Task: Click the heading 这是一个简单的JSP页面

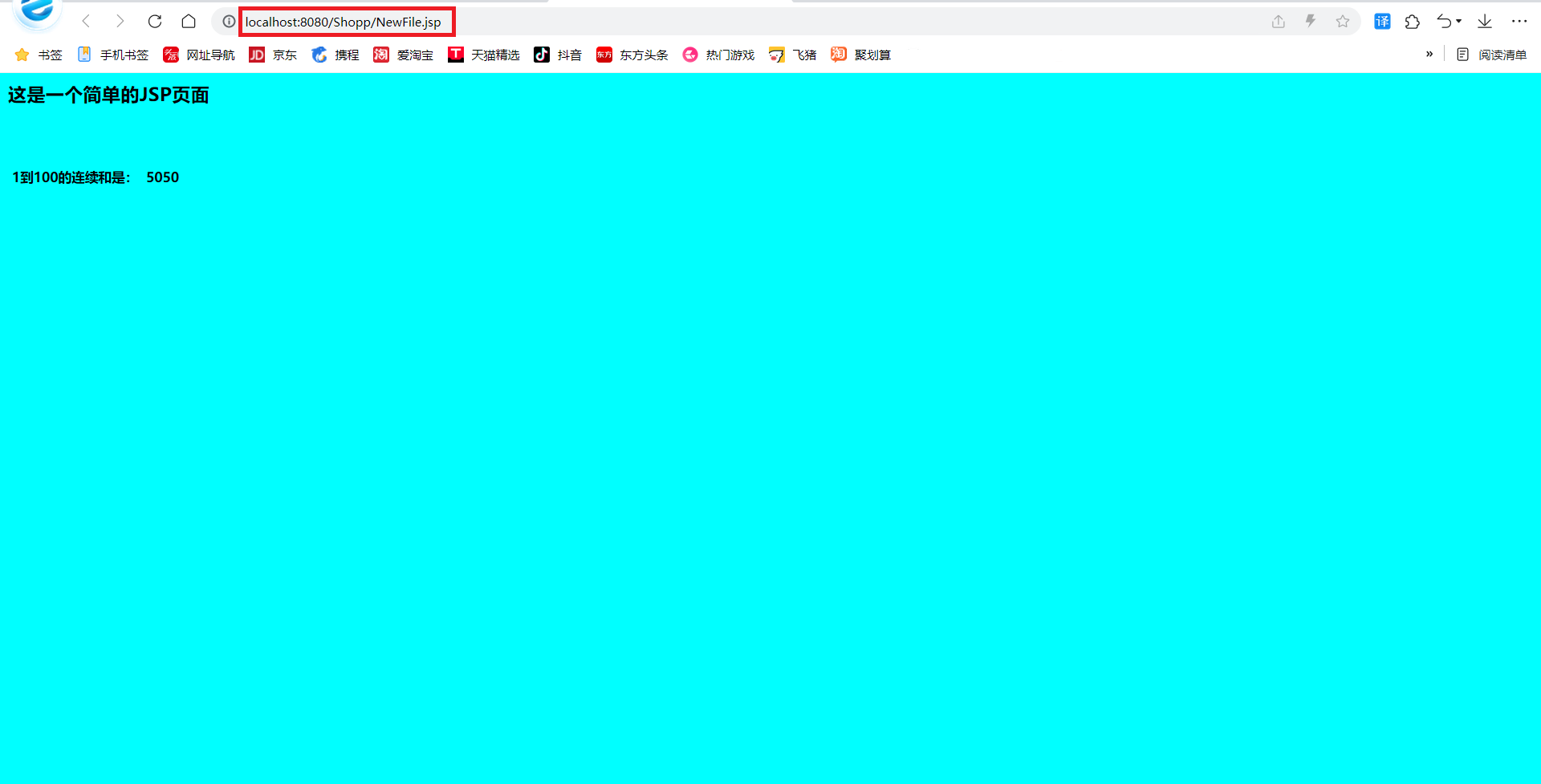Action: click(x=108, y=95)
